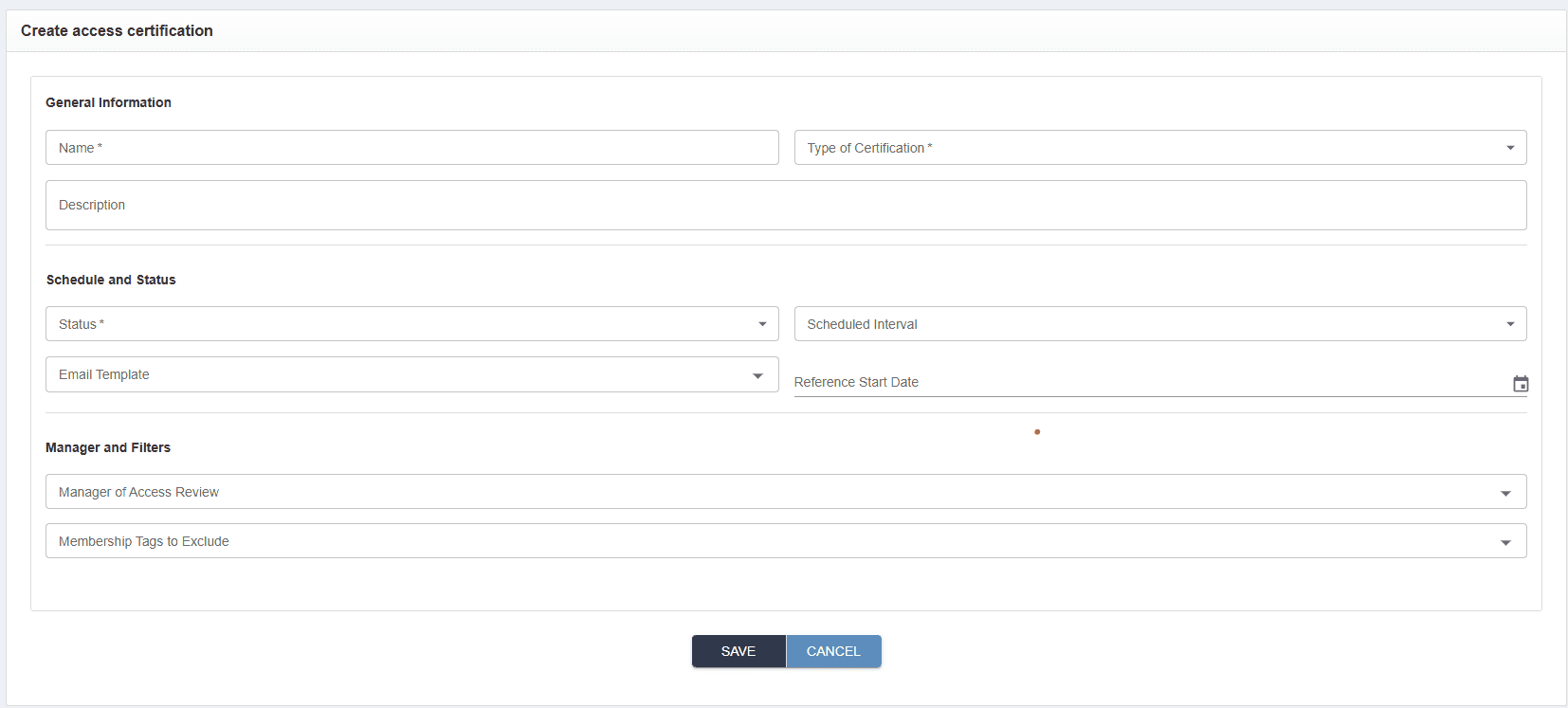Click the Membership Tags to Exclude caret arrow
The image size is (1568, 708).
click(x=1505, y=542)
